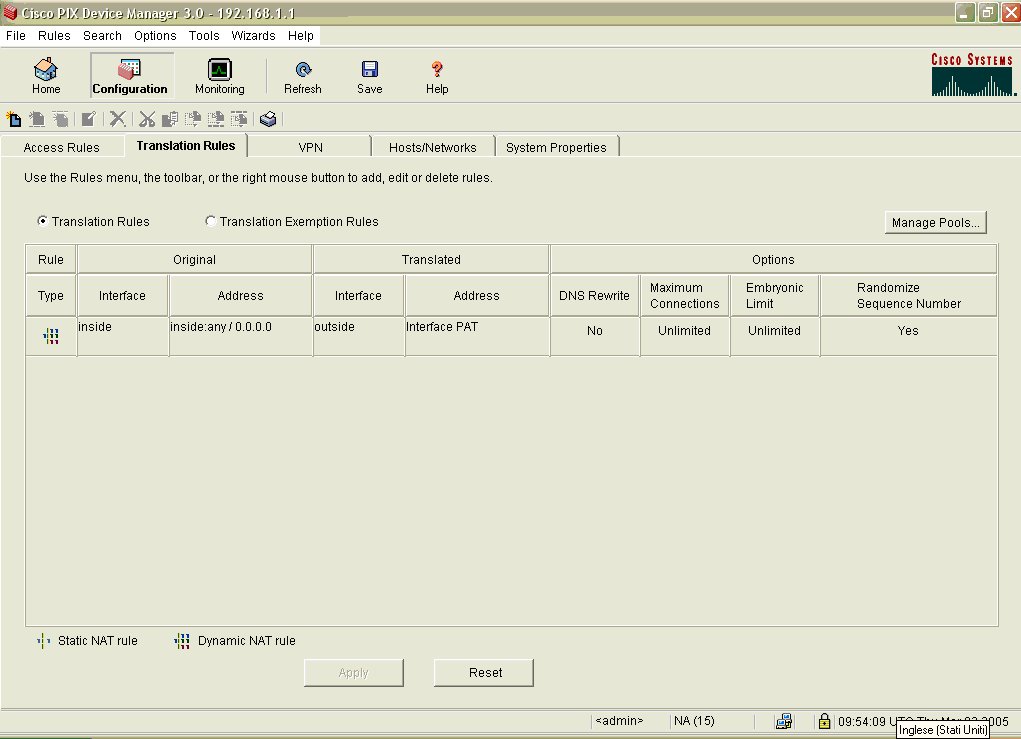Go to the Home view in the main toolbar
This screenshot has height=739, width=1021.
(x=46, y=76)
